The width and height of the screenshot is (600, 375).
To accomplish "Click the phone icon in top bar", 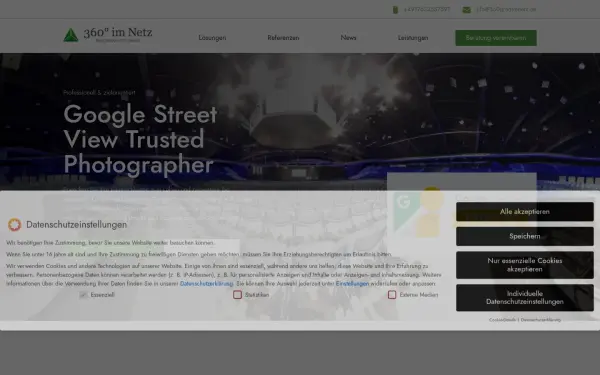I will pyautogui.click(x=395, y=10).
